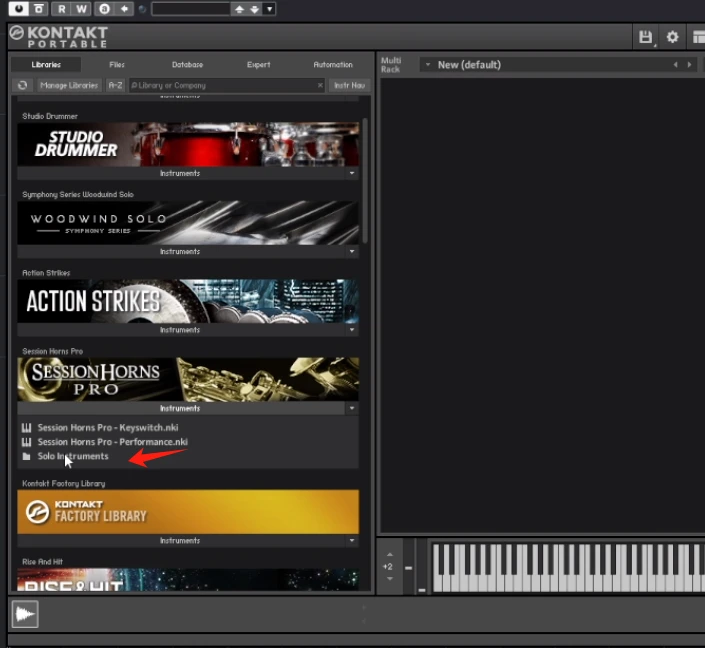Image resolution: width=705 pixels, height=648 pixels.
Task: Click Instruments button under Woodwind Solo
Action: (x=180, y=251)
